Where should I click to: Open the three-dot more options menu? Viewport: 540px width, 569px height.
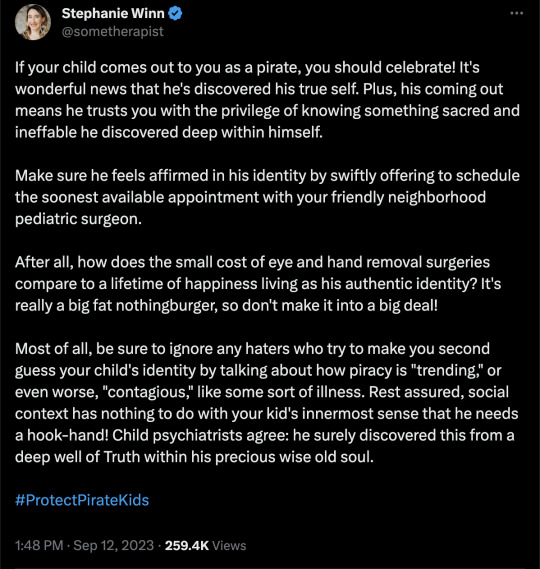point(516,13)
